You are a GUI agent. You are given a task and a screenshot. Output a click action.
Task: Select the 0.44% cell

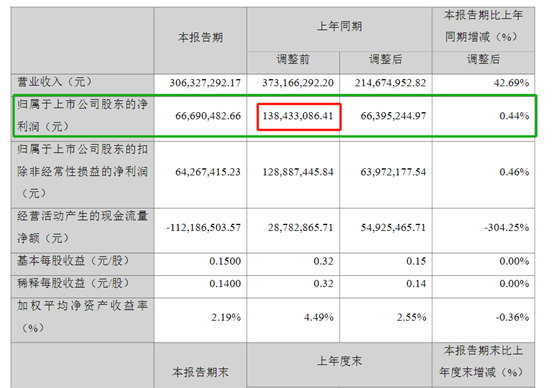tap(514, 116)
